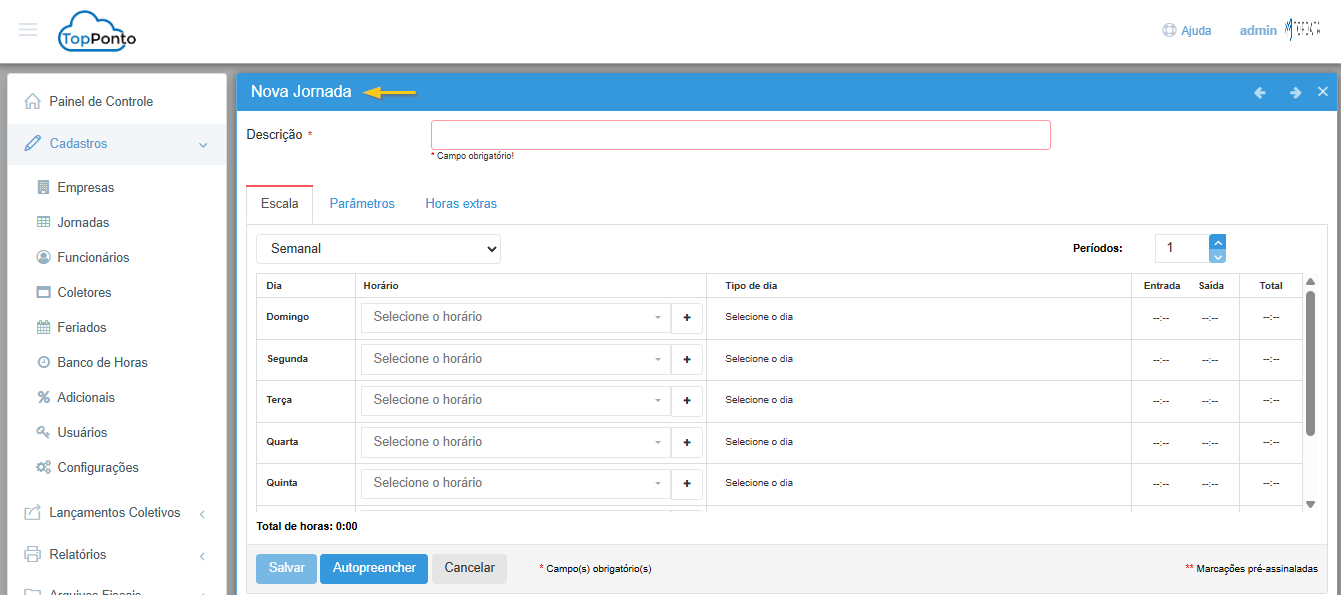
Task: Switch to the Parâmetros tab
Action: tap(362, 203)
